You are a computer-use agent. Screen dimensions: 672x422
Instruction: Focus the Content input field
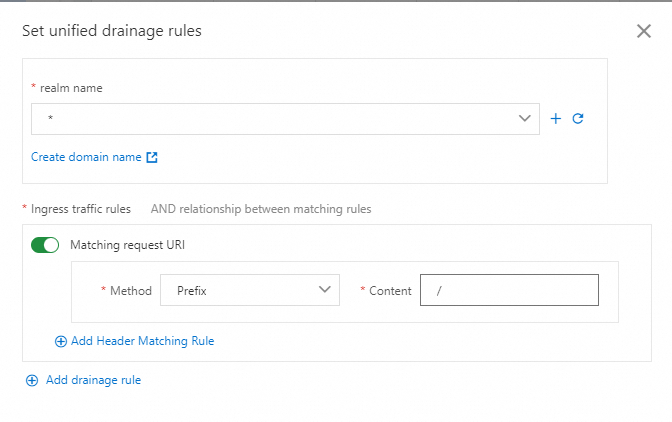pyautogui.click(x=509, y=290)
